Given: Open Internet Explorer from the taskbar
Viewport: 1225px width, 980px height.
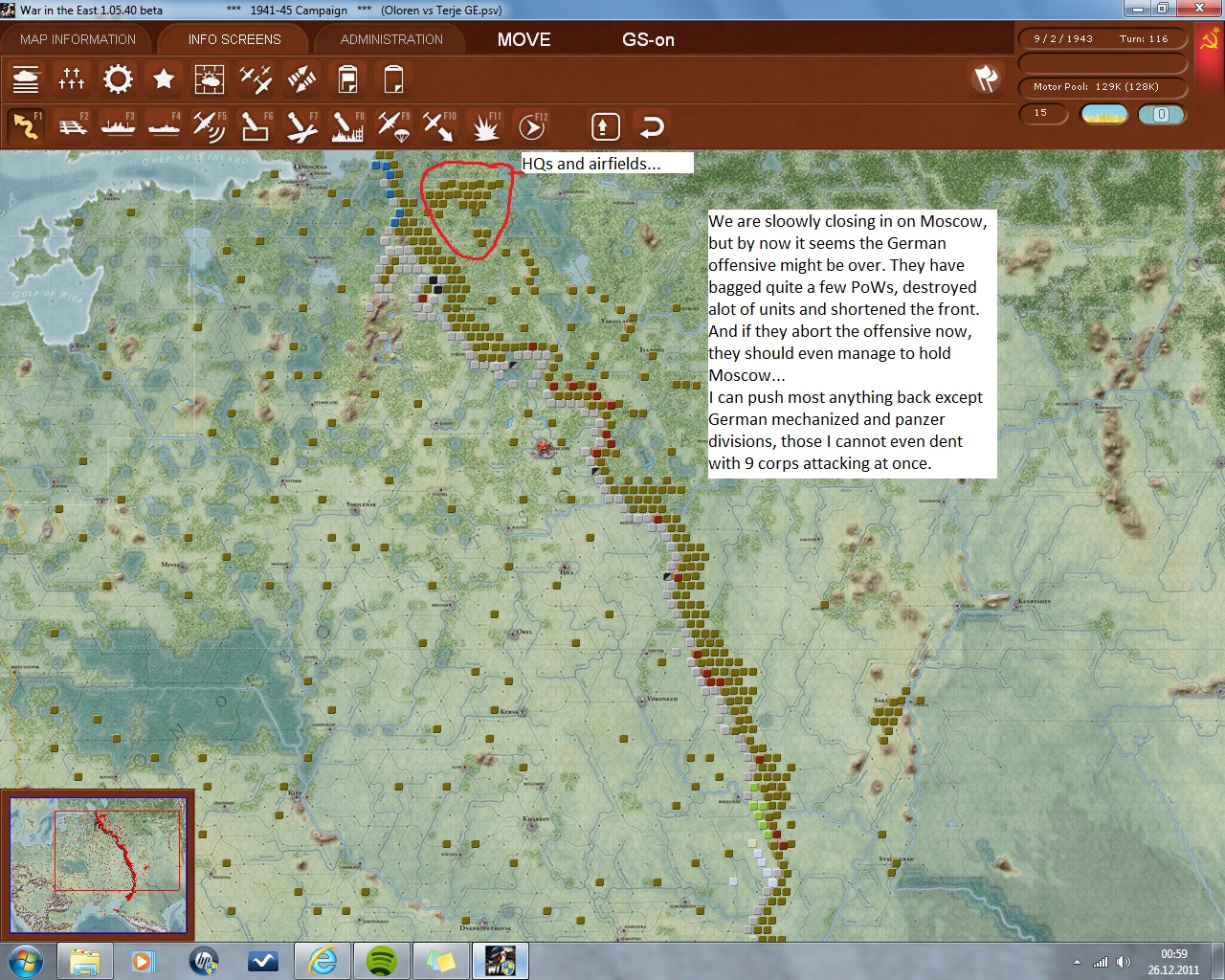Looking at the screenshot, I should (323, 960).
